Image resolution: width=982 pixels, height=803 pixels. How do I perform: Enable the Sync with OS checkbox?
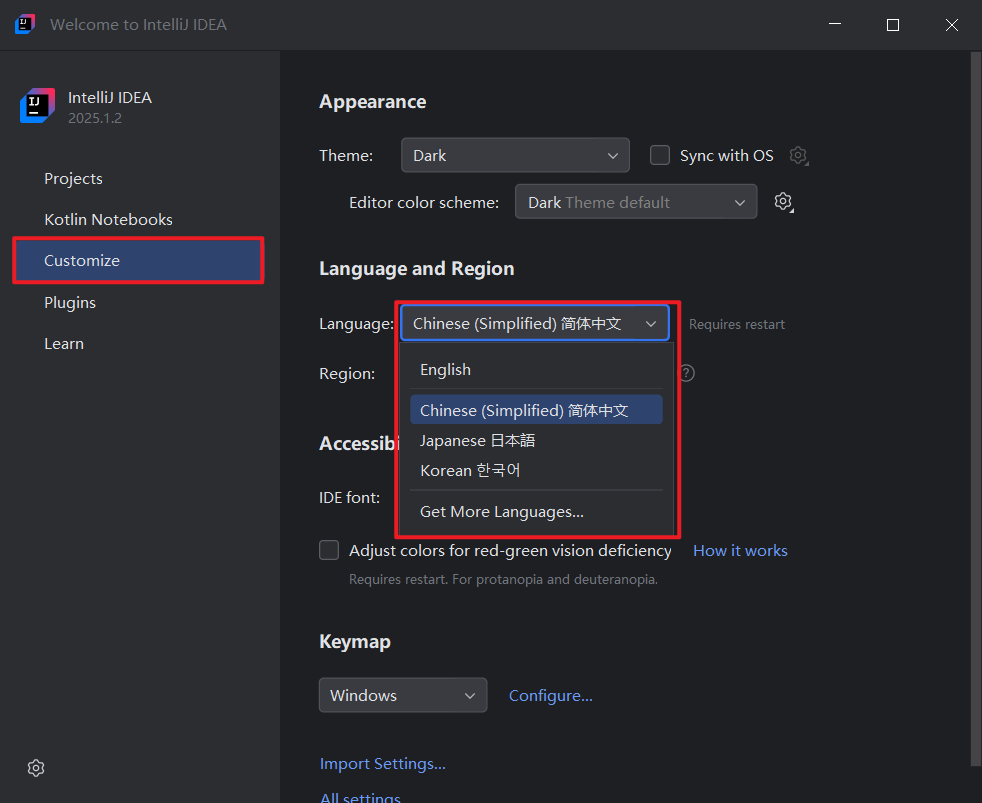point(659,155)
